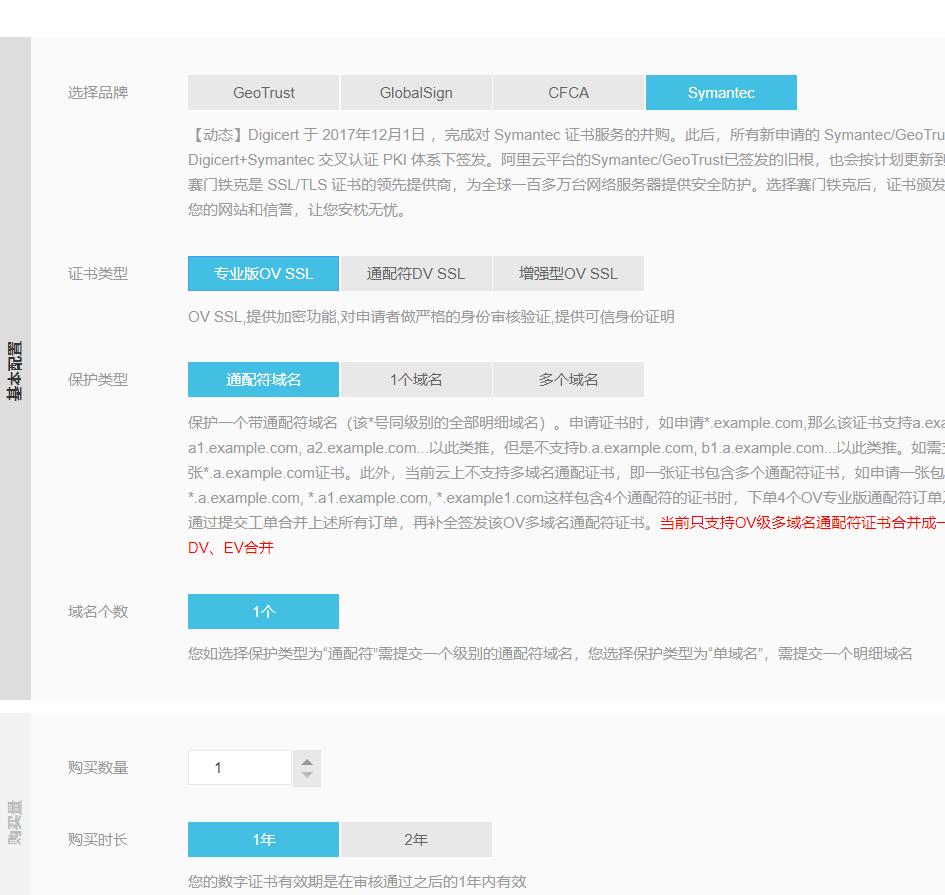Image resolution: width=945 pixels, height=895 pixels.
Task: Choose 多个域名 protection type
Action: click(568, 379)
